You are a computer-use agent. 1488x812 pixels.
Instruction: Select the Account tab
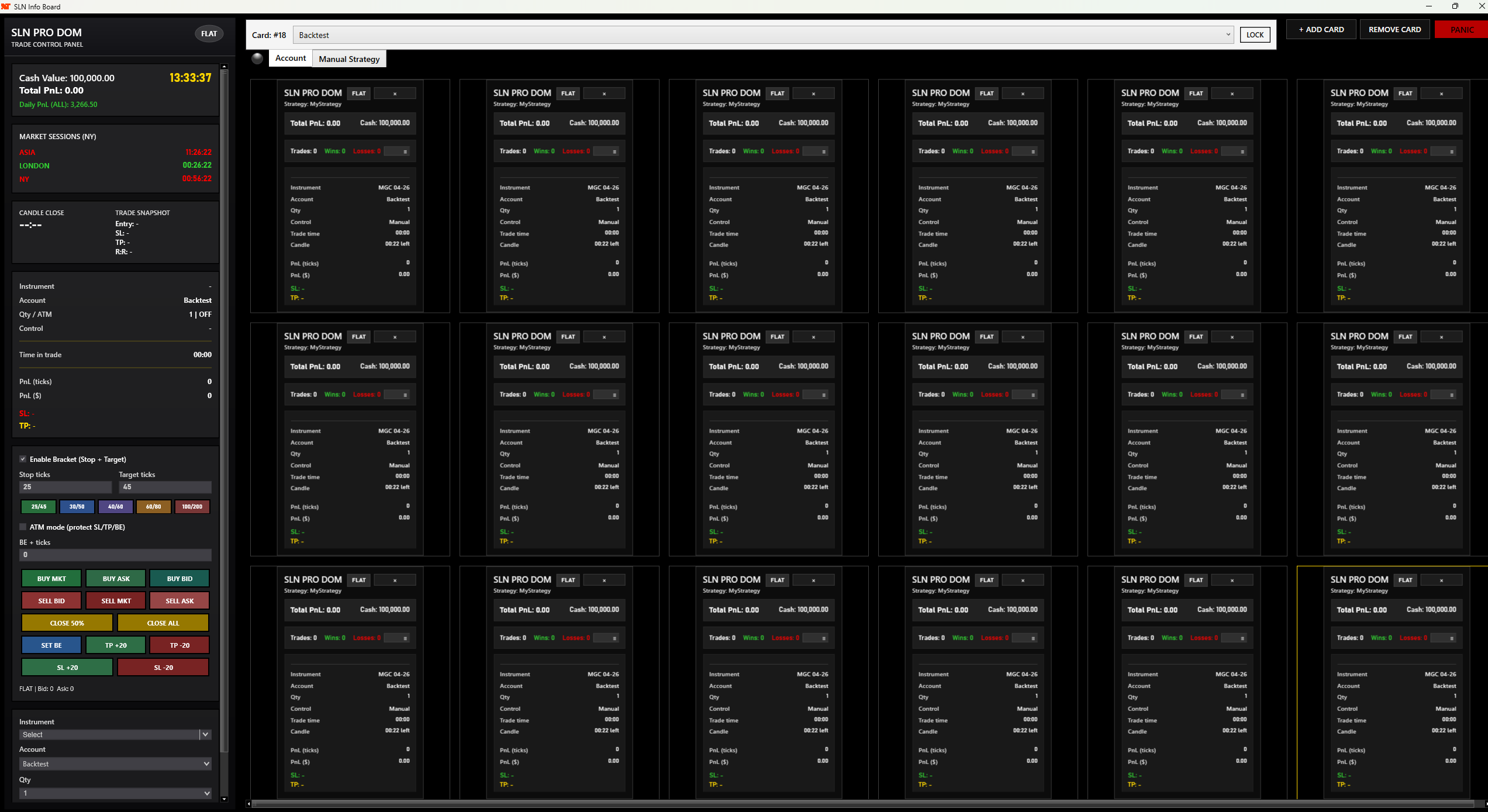[x=291, y=58]
